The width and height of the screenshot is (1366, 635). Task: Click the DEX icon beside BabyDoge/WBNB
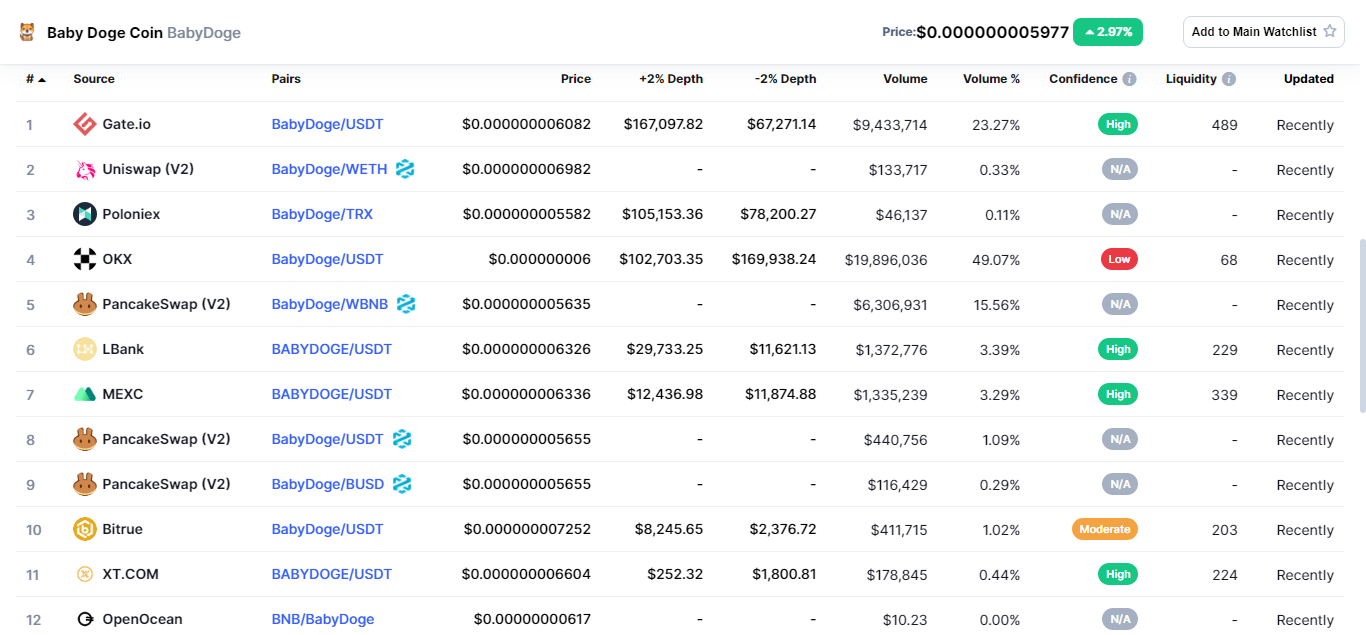tap(406, 304)
